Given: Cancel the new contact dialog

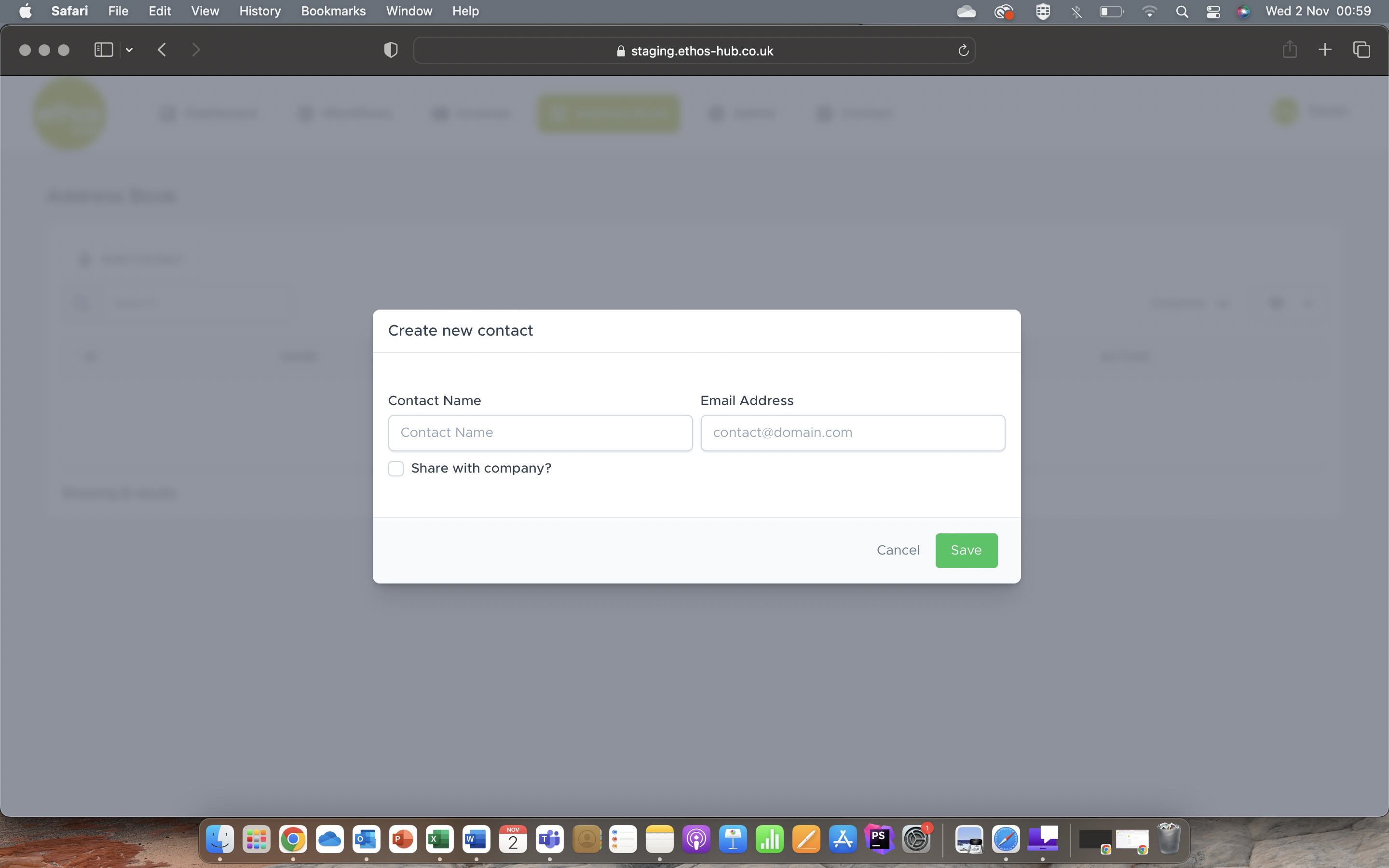Looking at the screenshot, I should click(898, 550).
